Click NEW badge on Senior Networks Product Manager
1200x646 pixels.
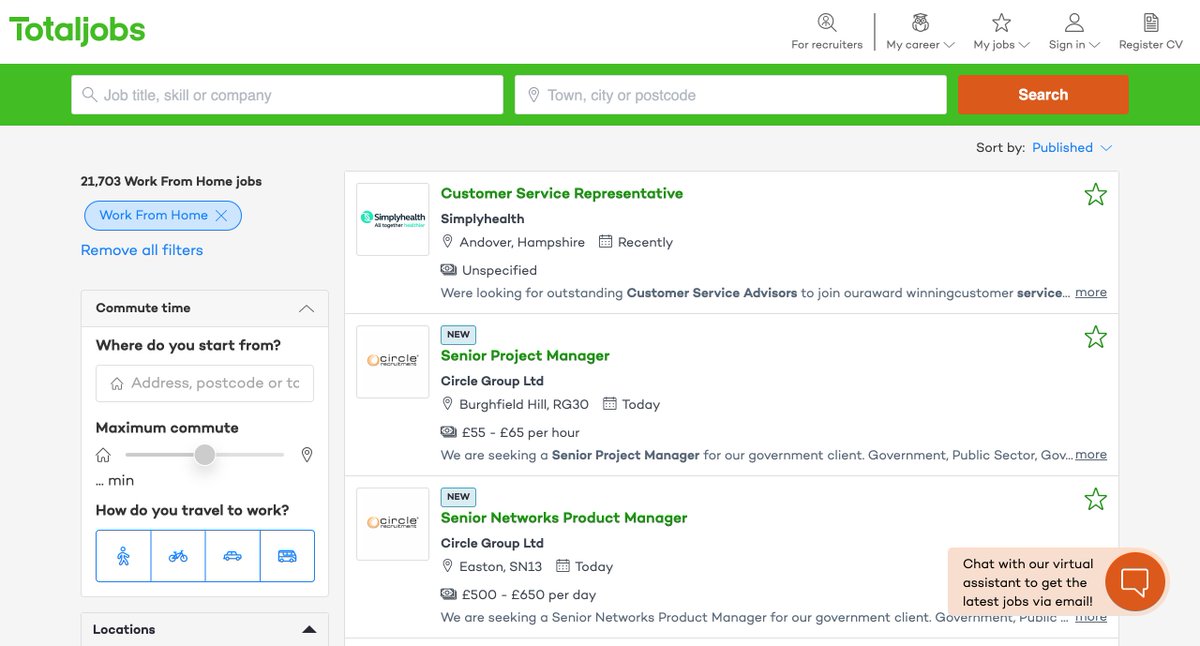(x=458, y=497)
